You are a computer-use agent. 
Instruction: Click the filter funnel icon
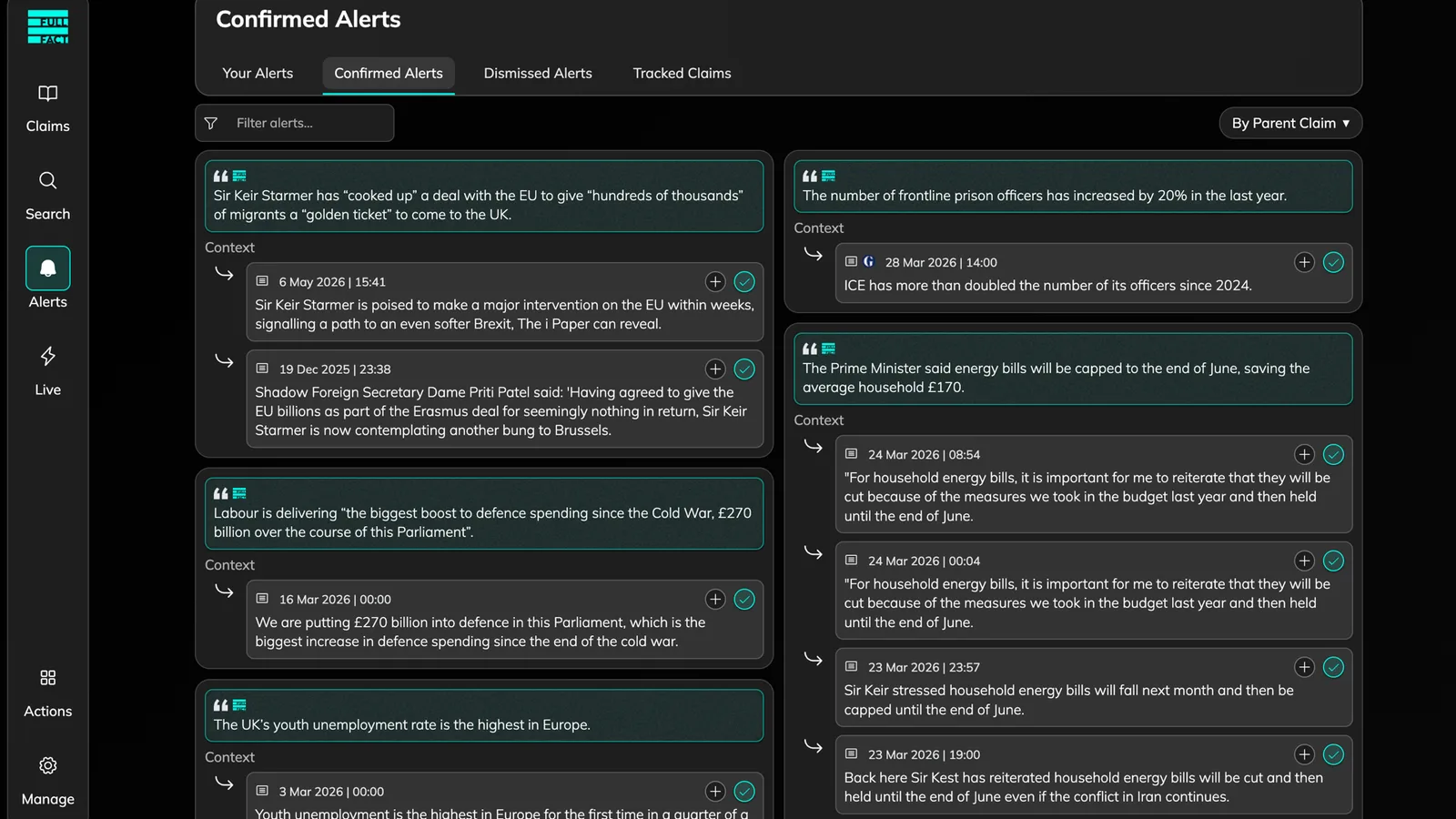(211, 123)
